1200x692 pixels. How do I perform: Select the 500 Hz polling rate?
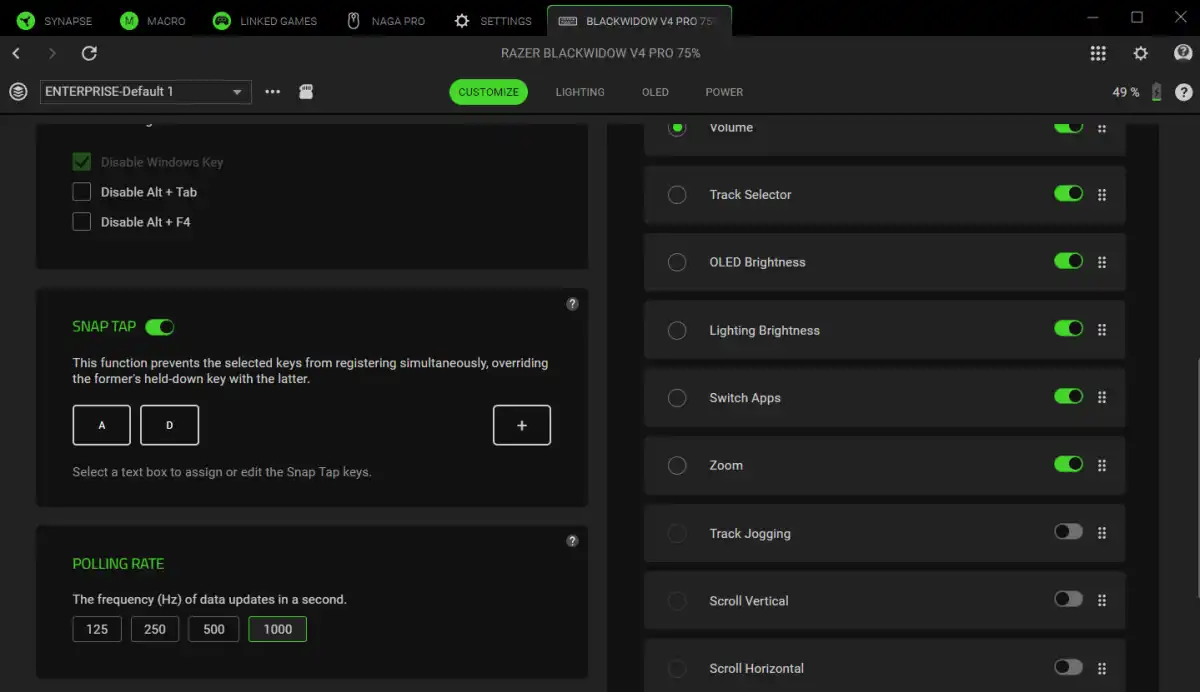tap(213, 629)
